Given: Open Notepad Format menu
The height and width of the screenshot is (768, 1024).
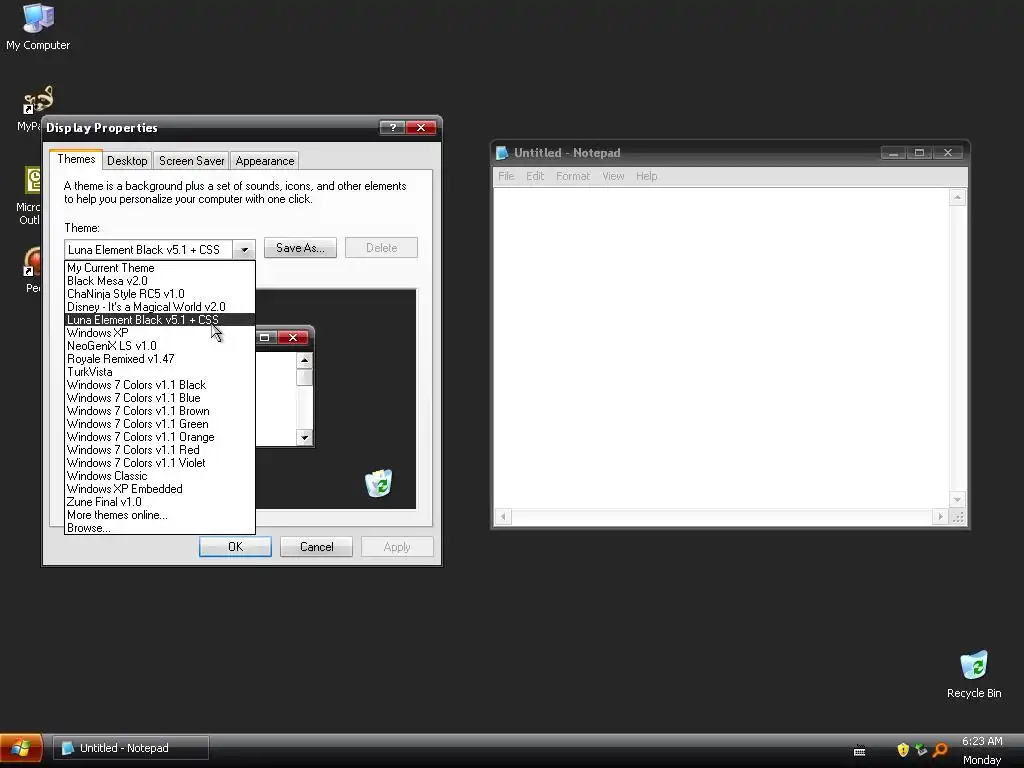Looking at the screenshot, I should tap(573, 176).
